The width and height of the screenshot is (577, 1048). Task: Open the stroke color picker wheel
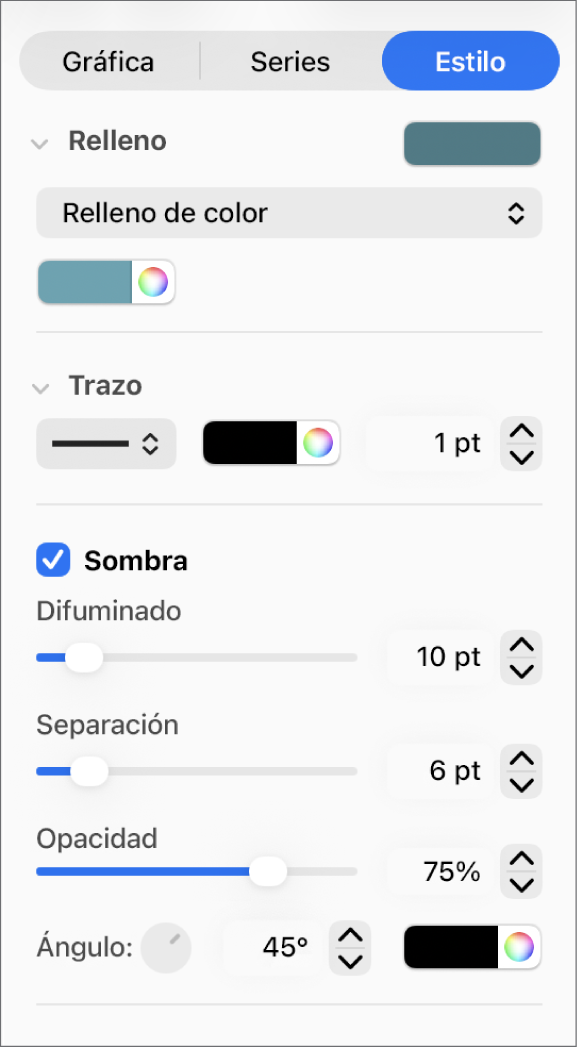319,443
